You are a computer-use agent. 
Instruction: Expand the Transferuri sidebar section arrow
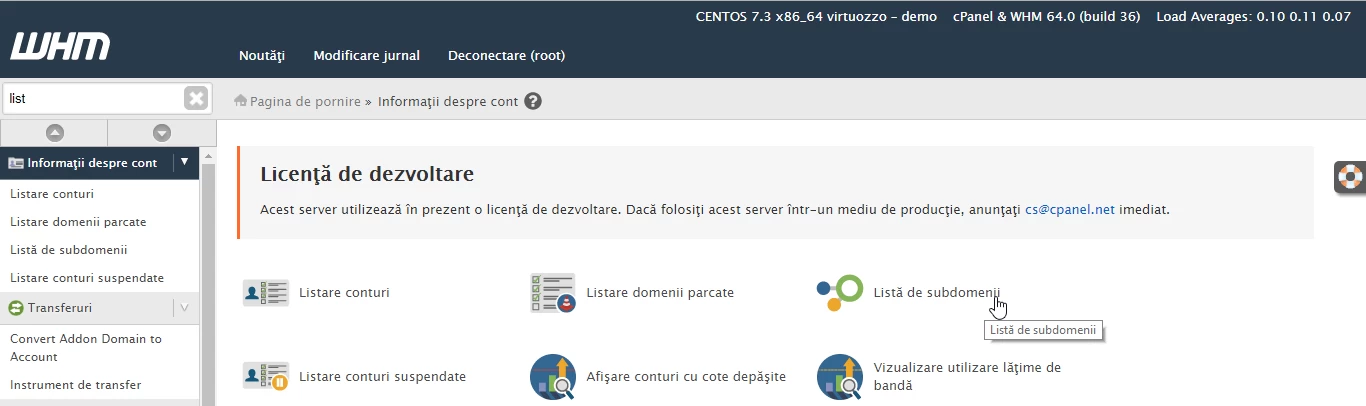[184, 307]
